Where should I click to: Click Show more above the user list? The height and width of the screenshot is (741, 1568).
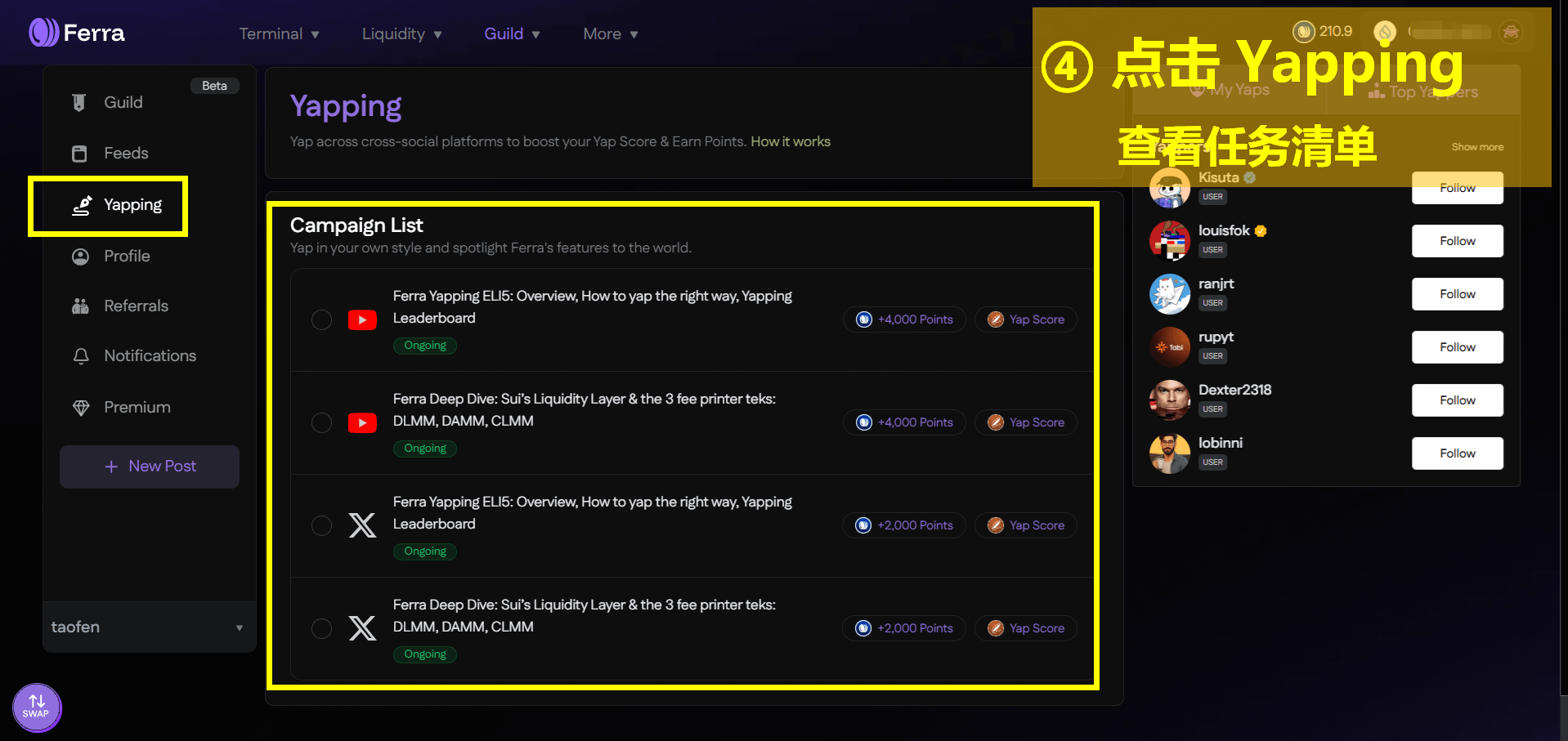click(1477, 147)
